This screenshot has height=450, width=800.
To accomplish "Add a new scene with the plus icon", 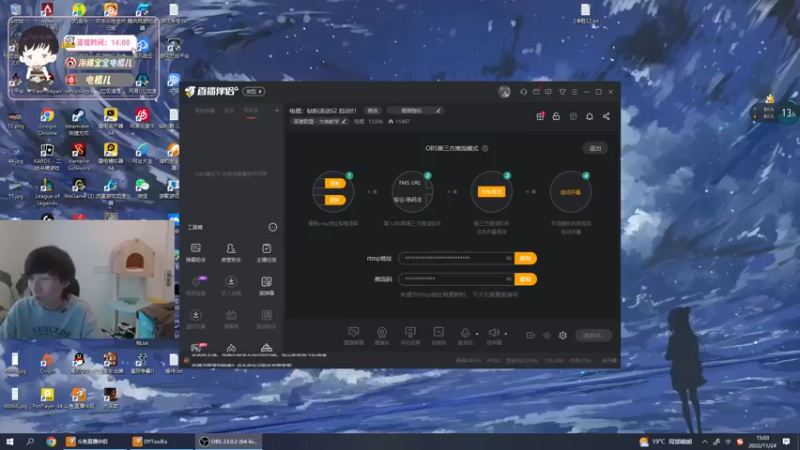I will point(277,110).
